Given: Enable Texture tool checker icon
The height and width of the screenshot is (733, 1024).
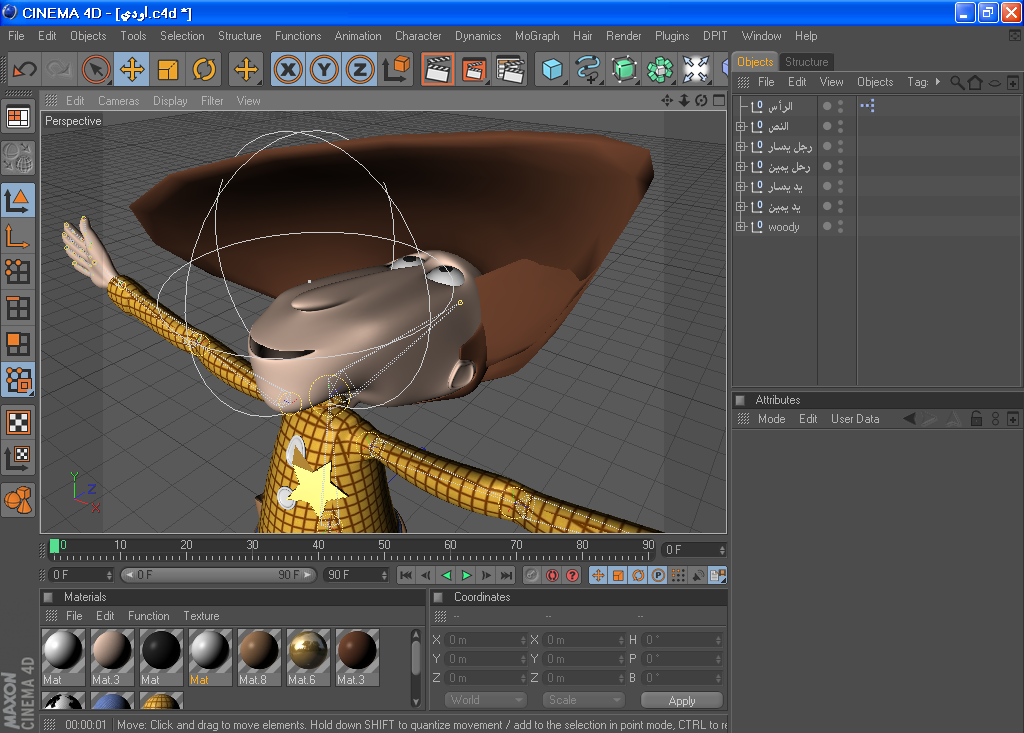Looking at the screenshot, I should pos(18,423).
